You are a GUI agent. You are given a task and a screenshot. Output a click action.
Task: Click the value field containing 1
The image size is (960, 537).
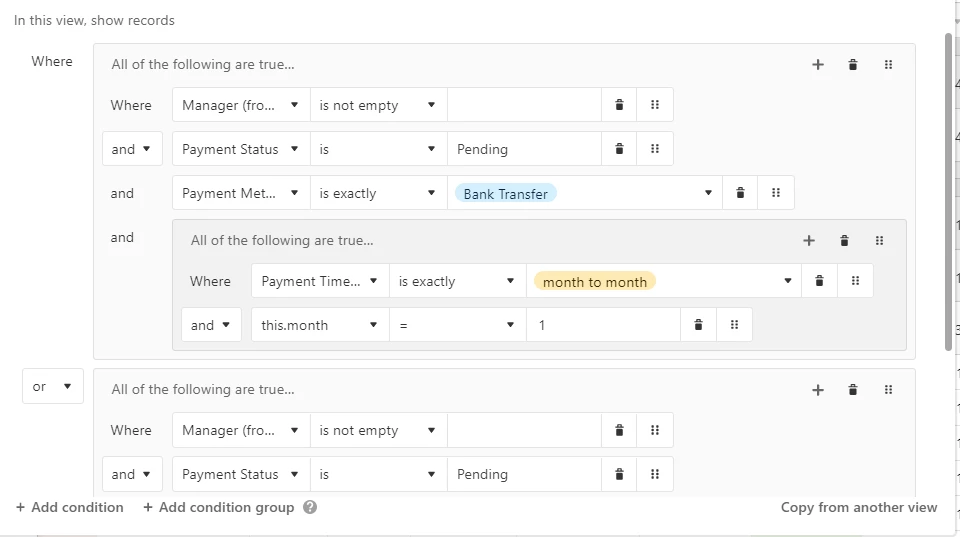603,325
